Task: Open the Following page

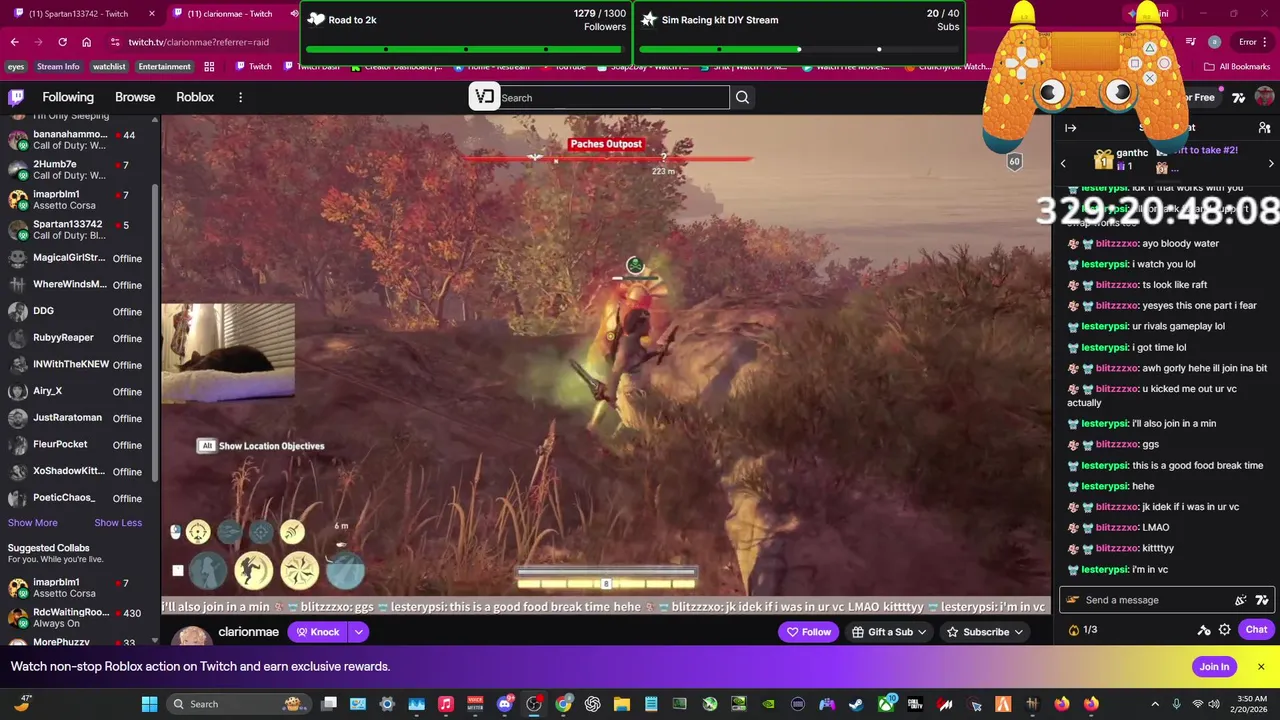Action: tap(68, 97)
